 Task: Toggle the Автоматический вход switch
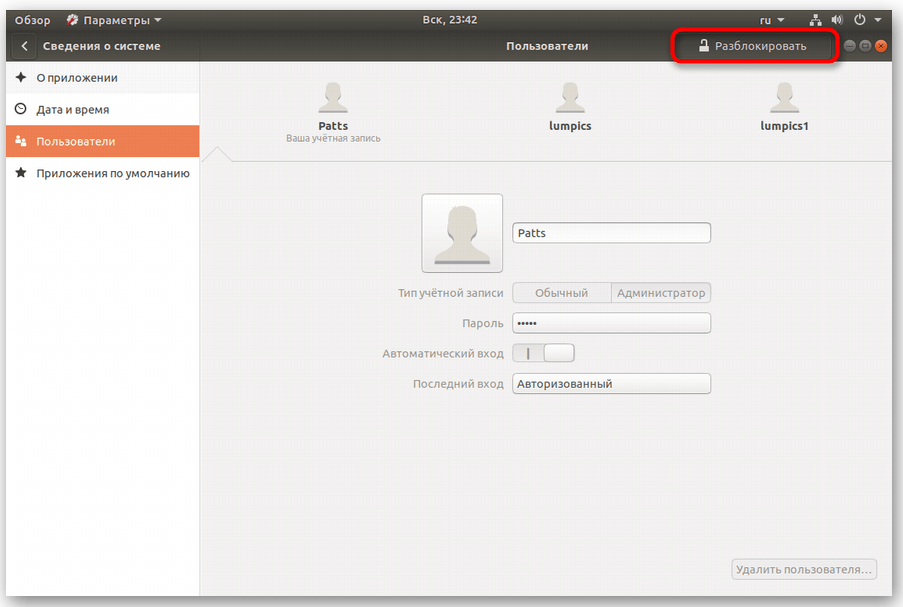pos(544,353)
